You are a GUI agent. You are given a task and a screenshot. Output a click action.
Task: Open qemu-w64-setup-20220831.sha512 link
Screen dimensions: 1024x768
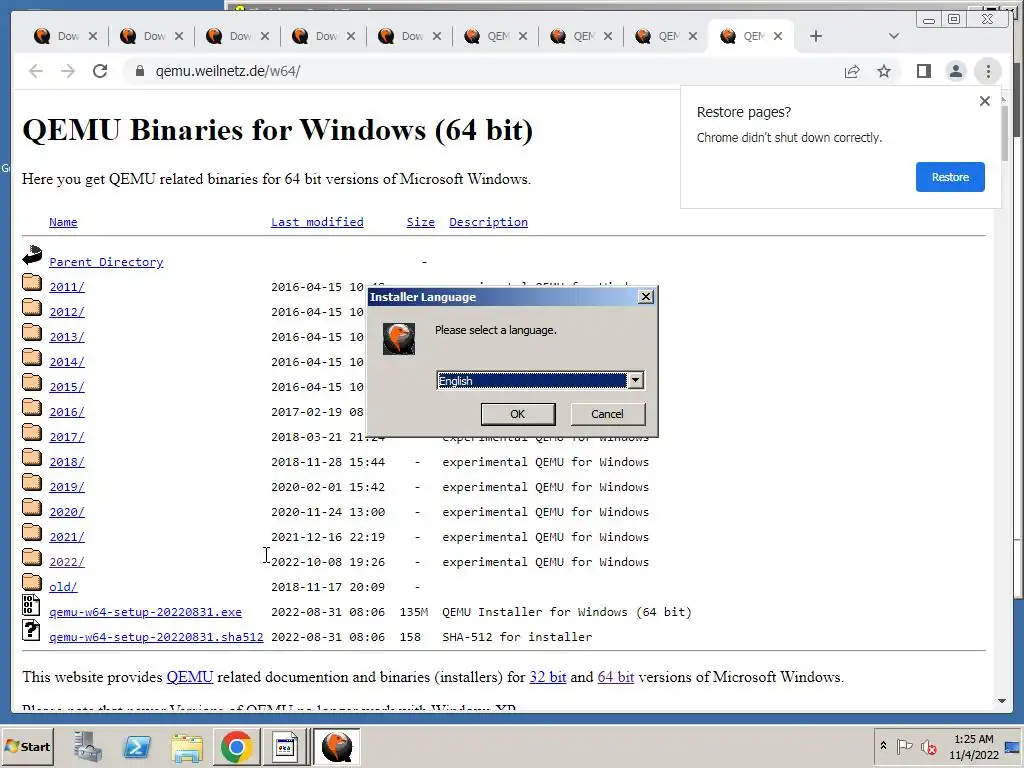click(x=156, y=637)
